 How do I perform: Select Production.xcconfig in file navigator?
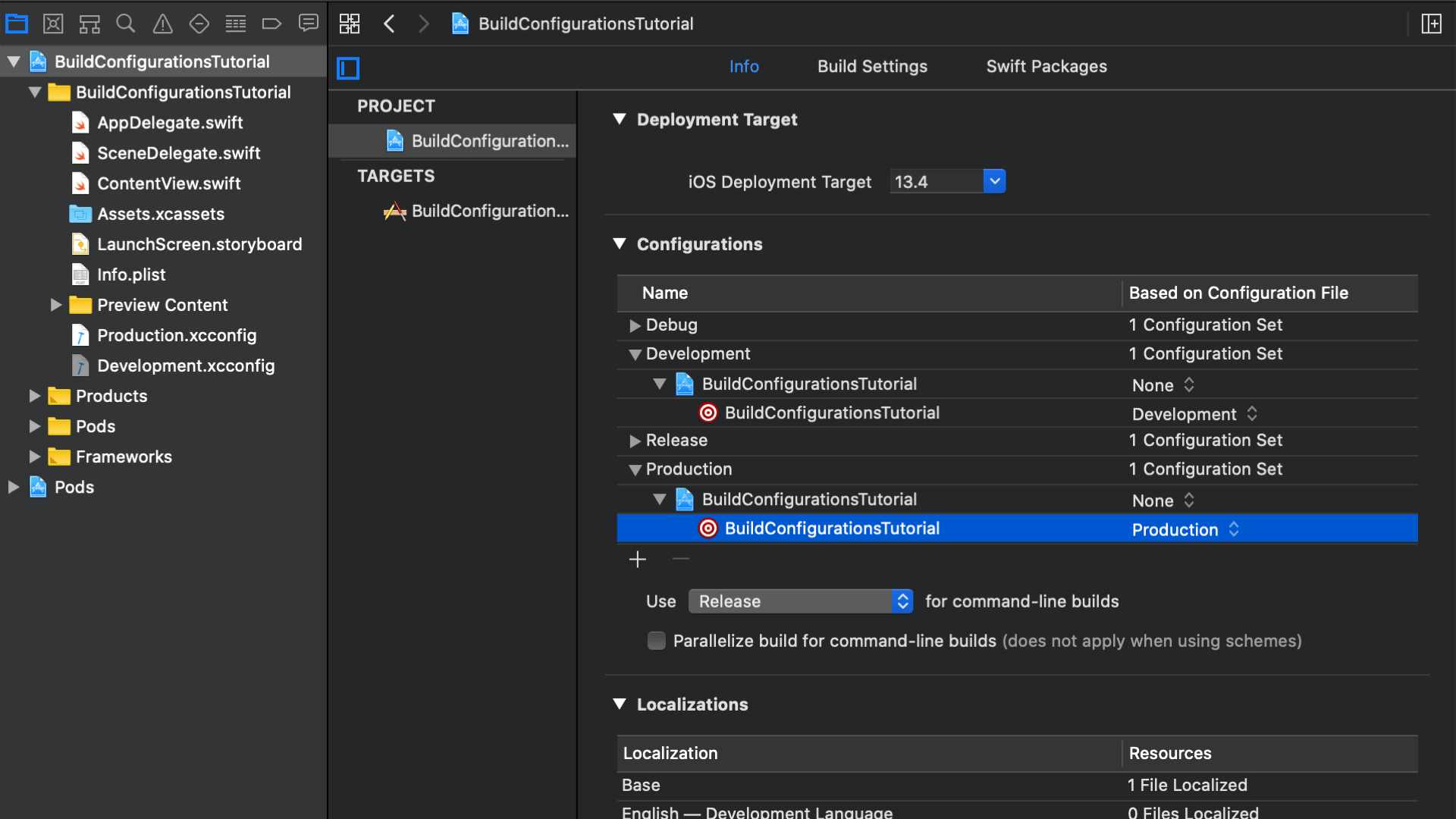tap(177, 334)
